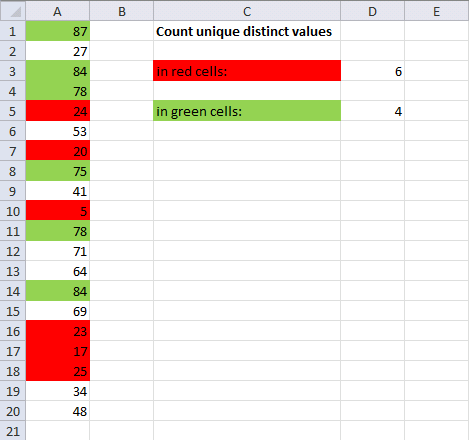This screenshot has width=469, height=440.
Task: Click cell A13 containing 64
Action: click(58, 271)
